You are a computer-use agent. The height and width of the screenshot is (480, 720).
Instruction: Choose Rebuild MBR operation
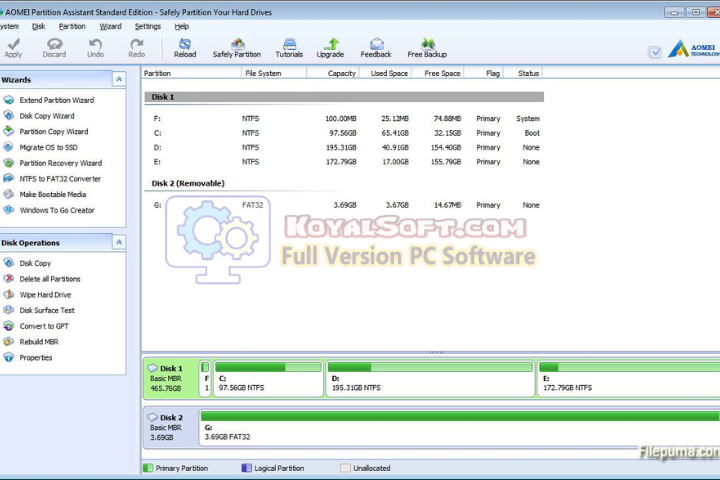pyautogui.click(x=39, y=342)
